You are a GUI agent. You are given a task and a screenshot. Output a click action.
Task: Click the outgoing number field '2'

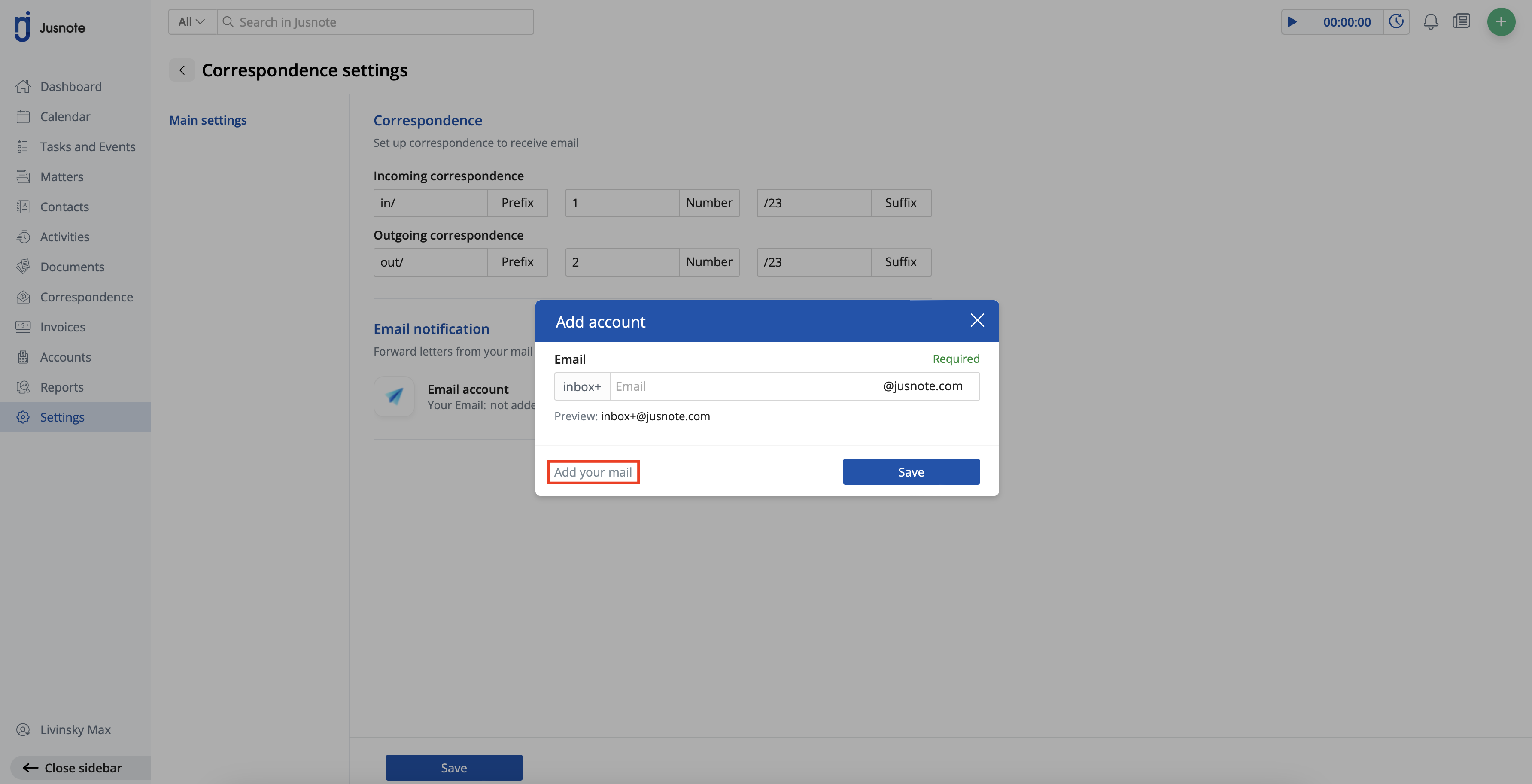pos(622,262)
